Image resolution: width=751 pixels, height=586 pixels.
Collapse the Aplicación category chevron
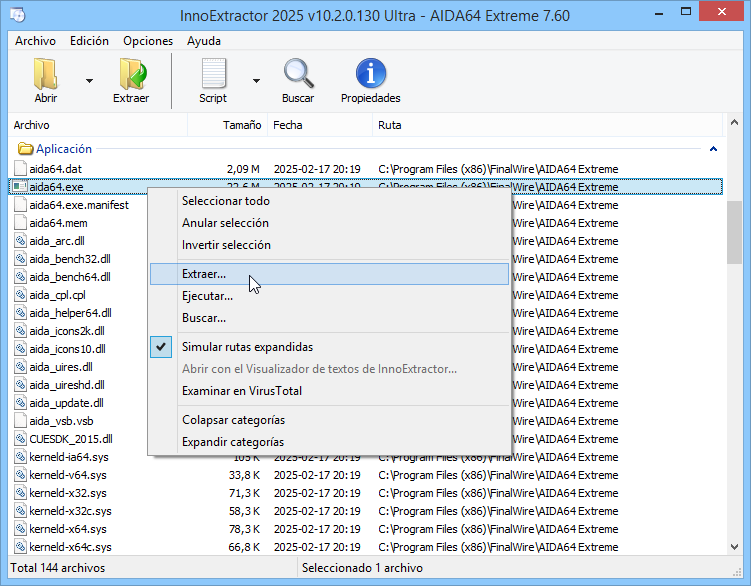coord(713,149)
